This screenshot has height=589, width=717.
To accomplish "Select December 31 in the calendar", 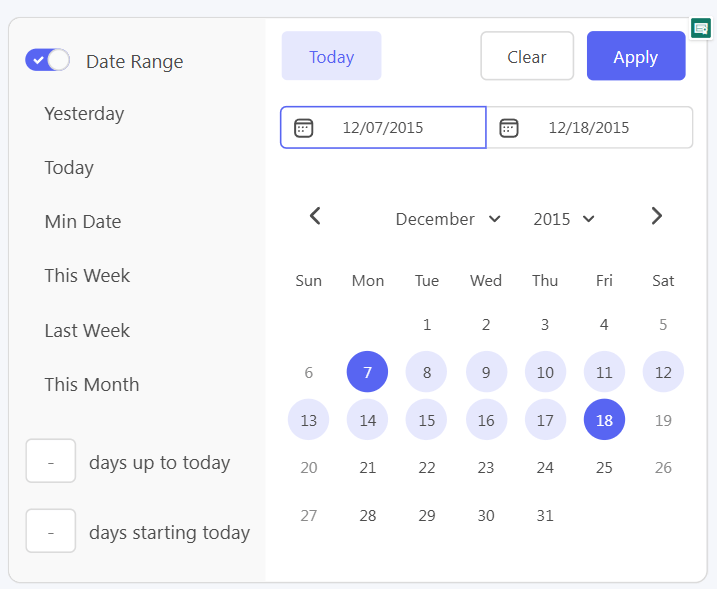I will tap(545, 515).
